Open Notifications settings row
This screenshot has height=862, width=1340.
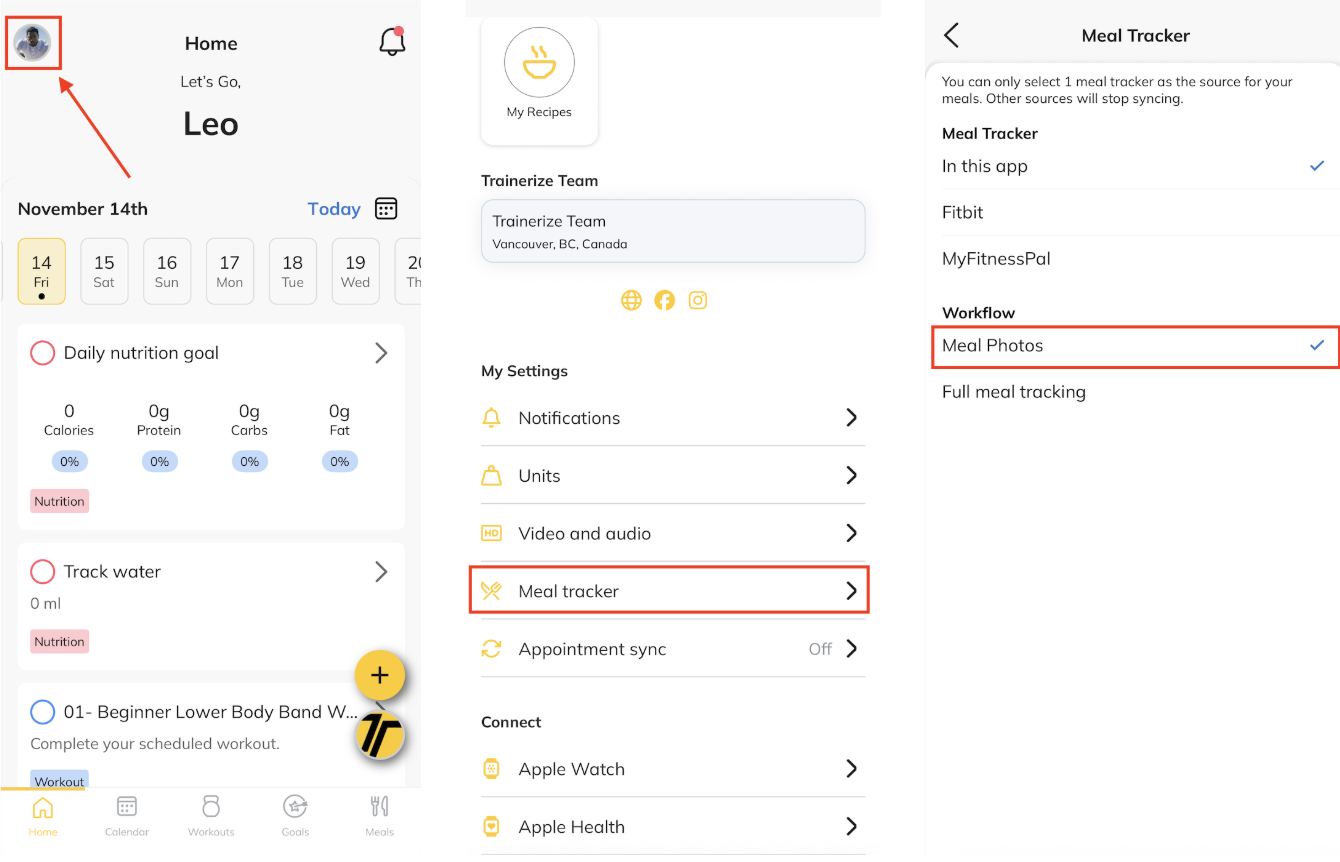pyautogui.click(x=672, y=418)
